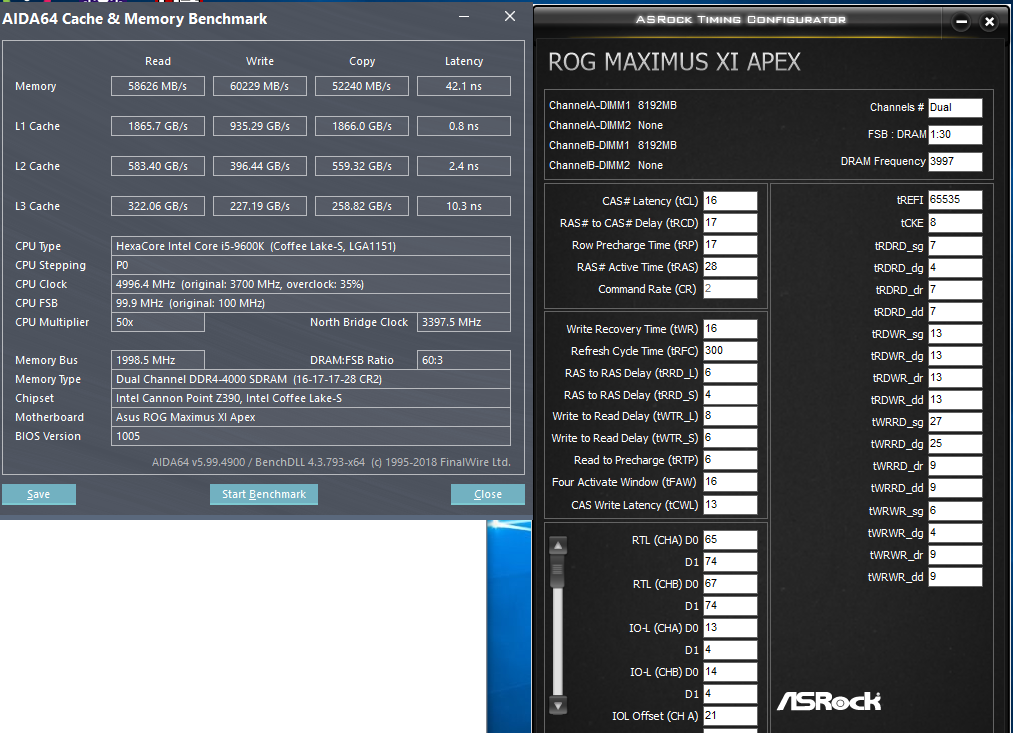Click the tCKE value field

coord(955,223)
